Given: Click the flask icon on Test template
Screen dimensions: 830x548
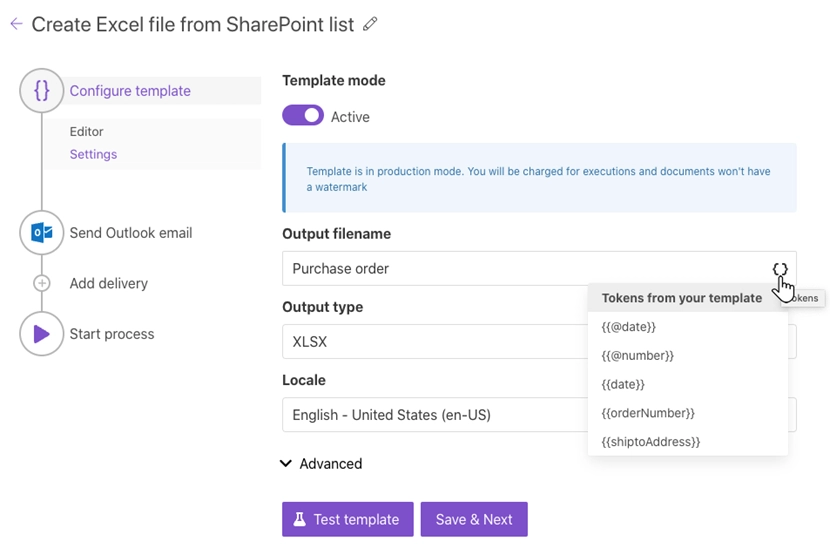Looking at the screenshot, I should (x=299, y=520).
